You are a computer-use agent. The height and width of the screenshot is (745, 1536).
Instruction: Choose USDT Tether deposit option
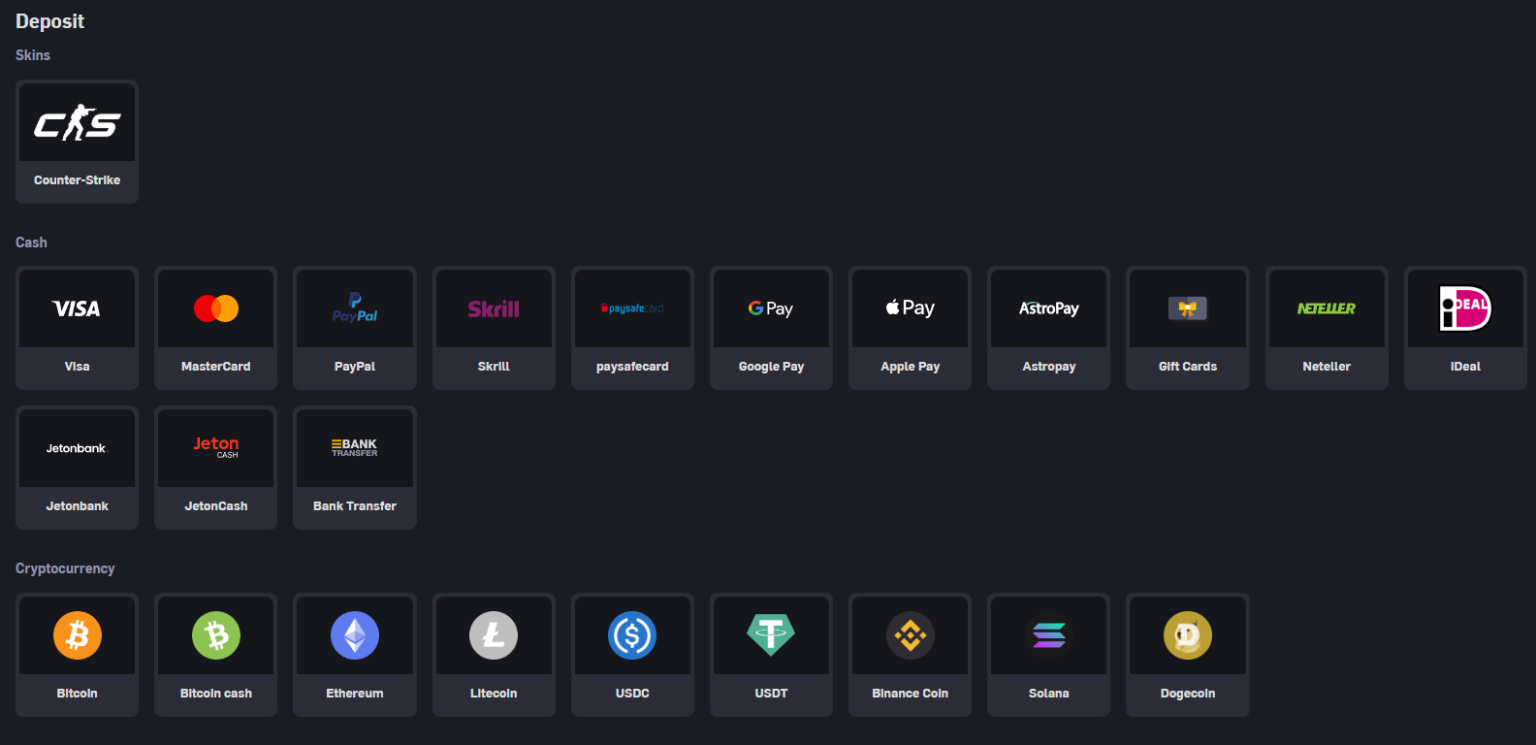(x=772, y=655)
